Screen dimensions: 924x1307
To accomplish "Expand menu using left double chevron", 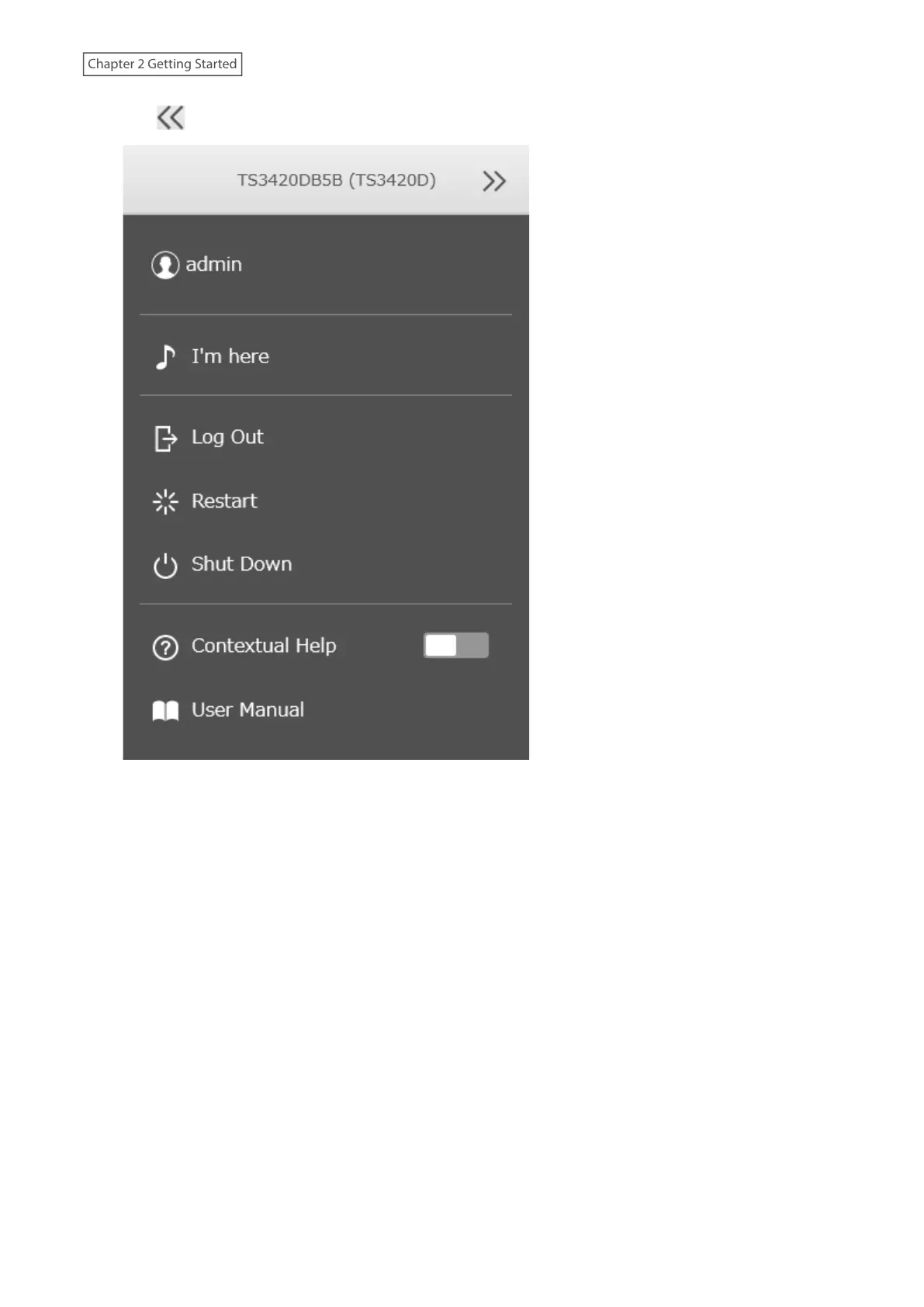I will (171, 117).
